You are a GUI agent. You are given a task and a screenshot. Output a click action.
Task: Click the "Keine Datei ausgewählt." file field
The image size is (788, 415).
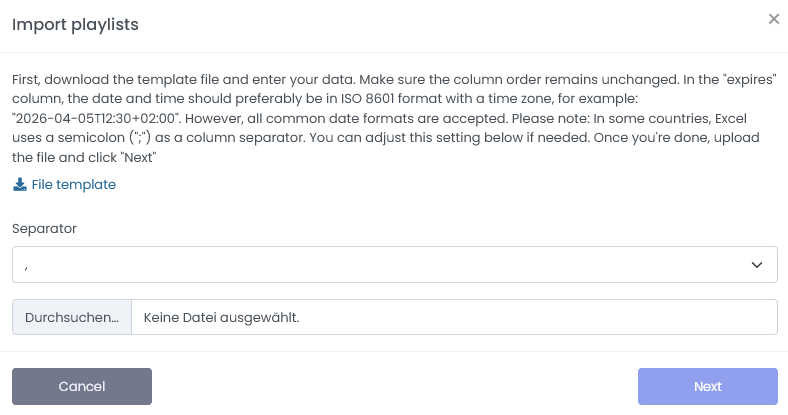[x=455, y=317]
